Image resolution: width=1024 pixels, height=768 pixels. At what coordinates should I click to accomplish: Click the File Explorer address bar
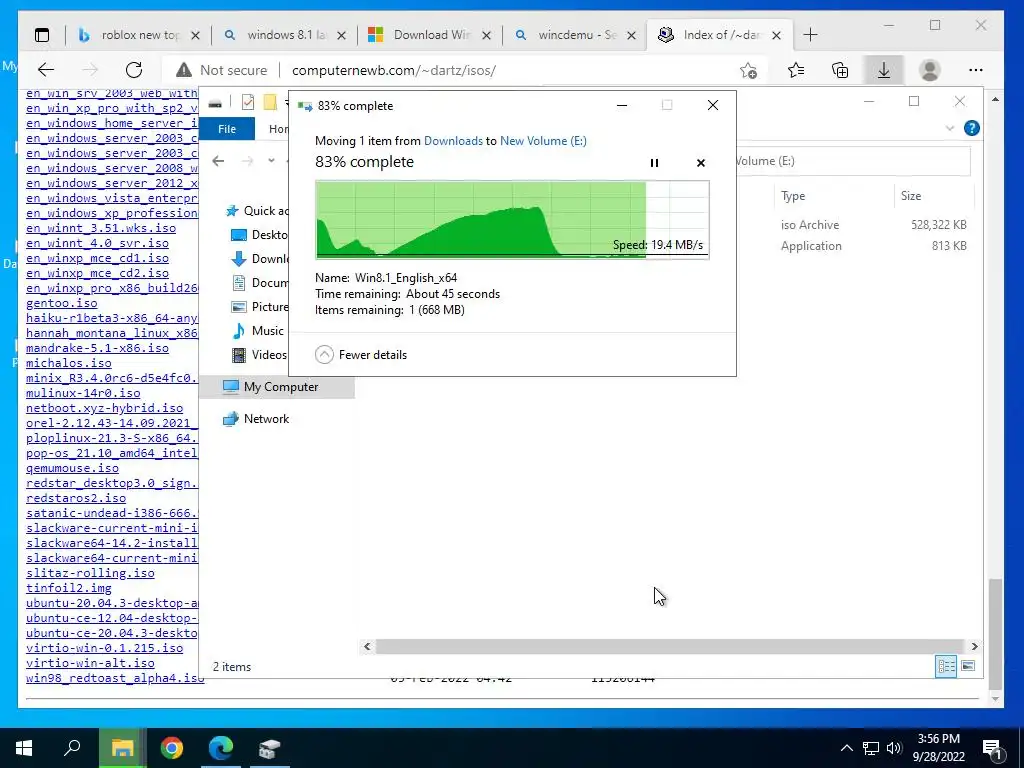[853, 161]
